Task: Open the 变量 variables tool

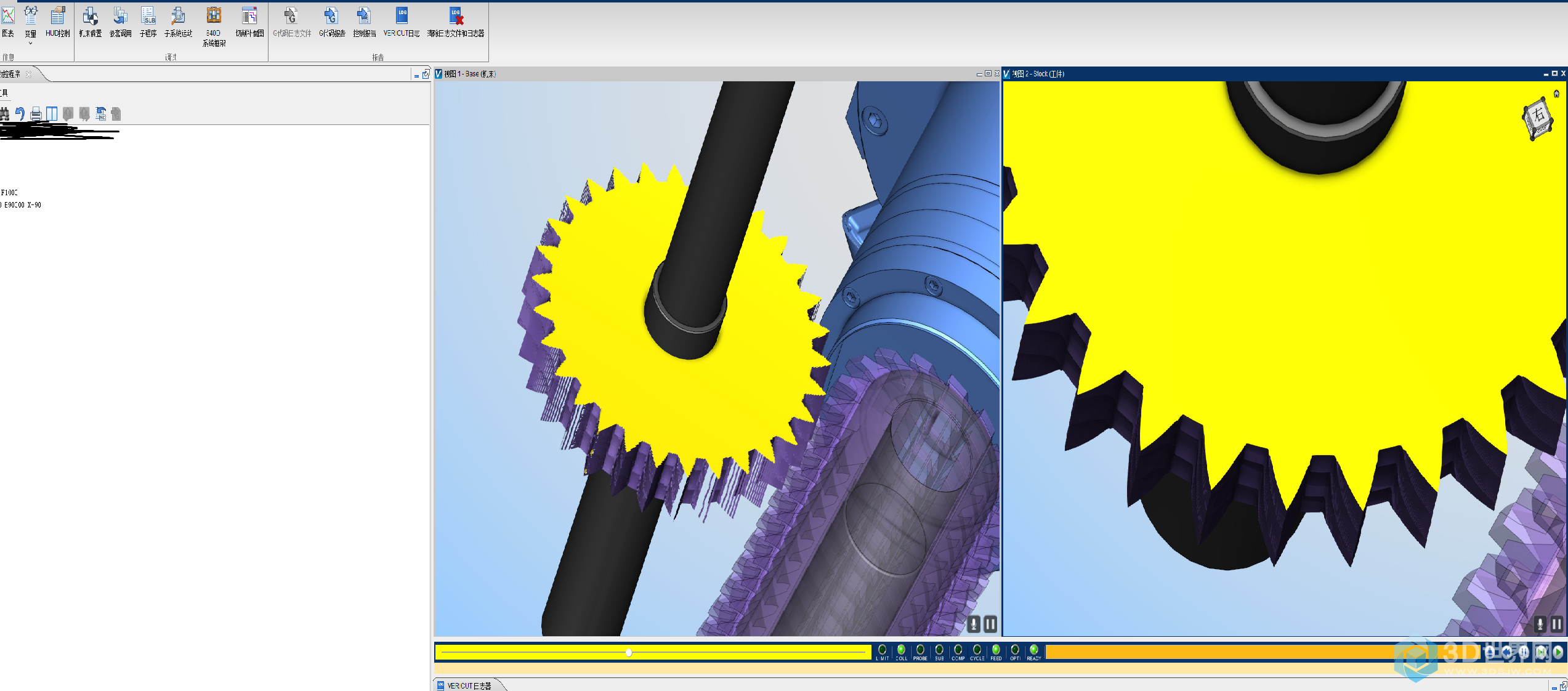Action: point(31,21)
